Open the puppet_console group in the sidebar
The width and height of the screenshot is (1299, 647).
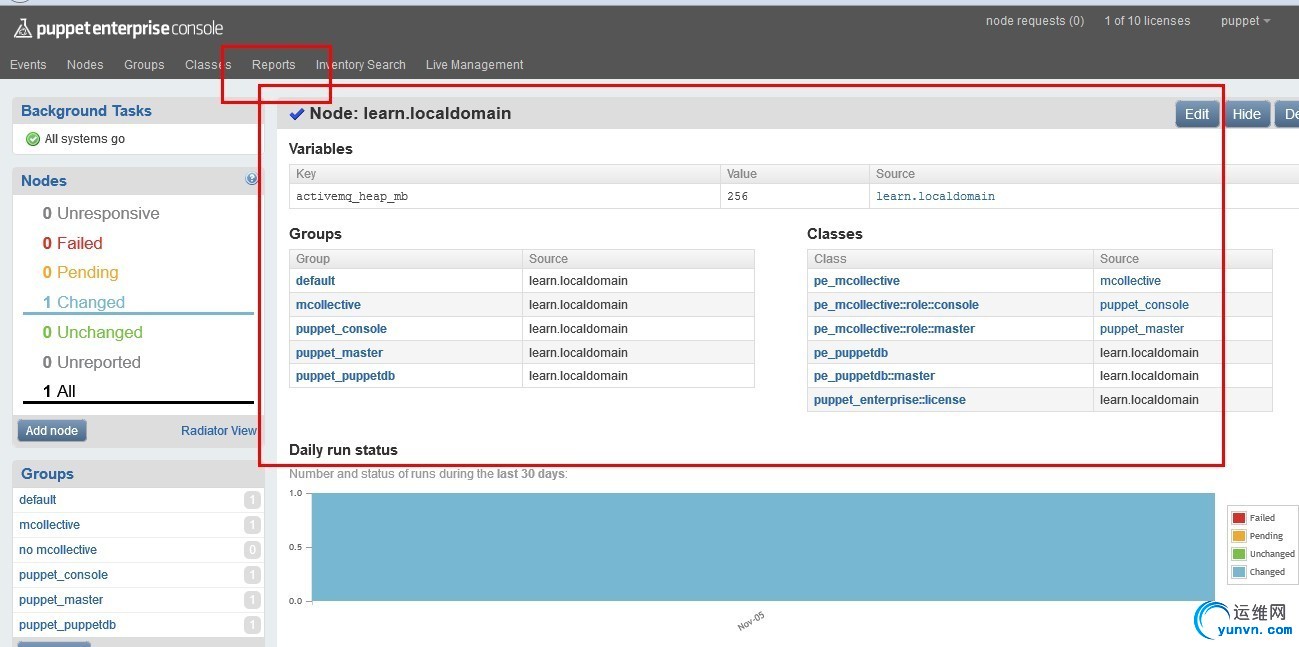tap(63, 575)
